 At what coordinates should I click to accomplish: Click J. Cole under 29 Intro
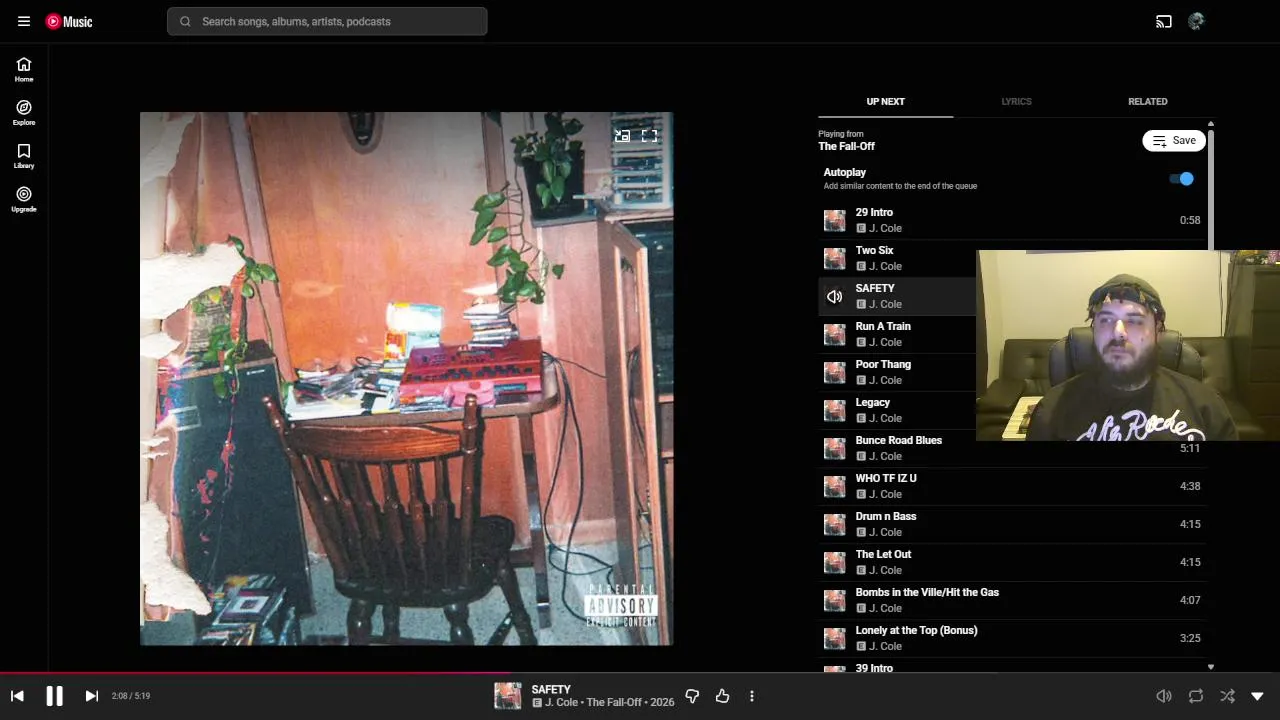pyautogui.click(x=885, y=228)
